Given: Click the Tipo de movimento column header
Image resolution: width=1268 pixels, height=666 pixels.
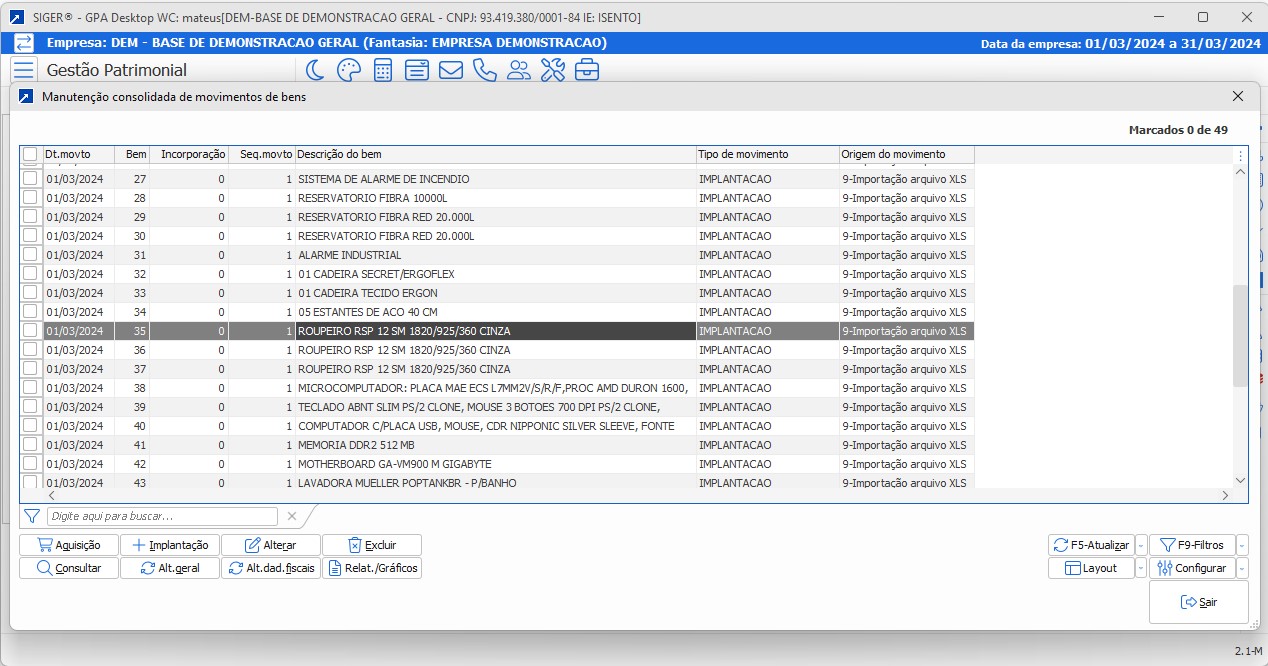Looking at the screenshot, I should coord(767,154).
